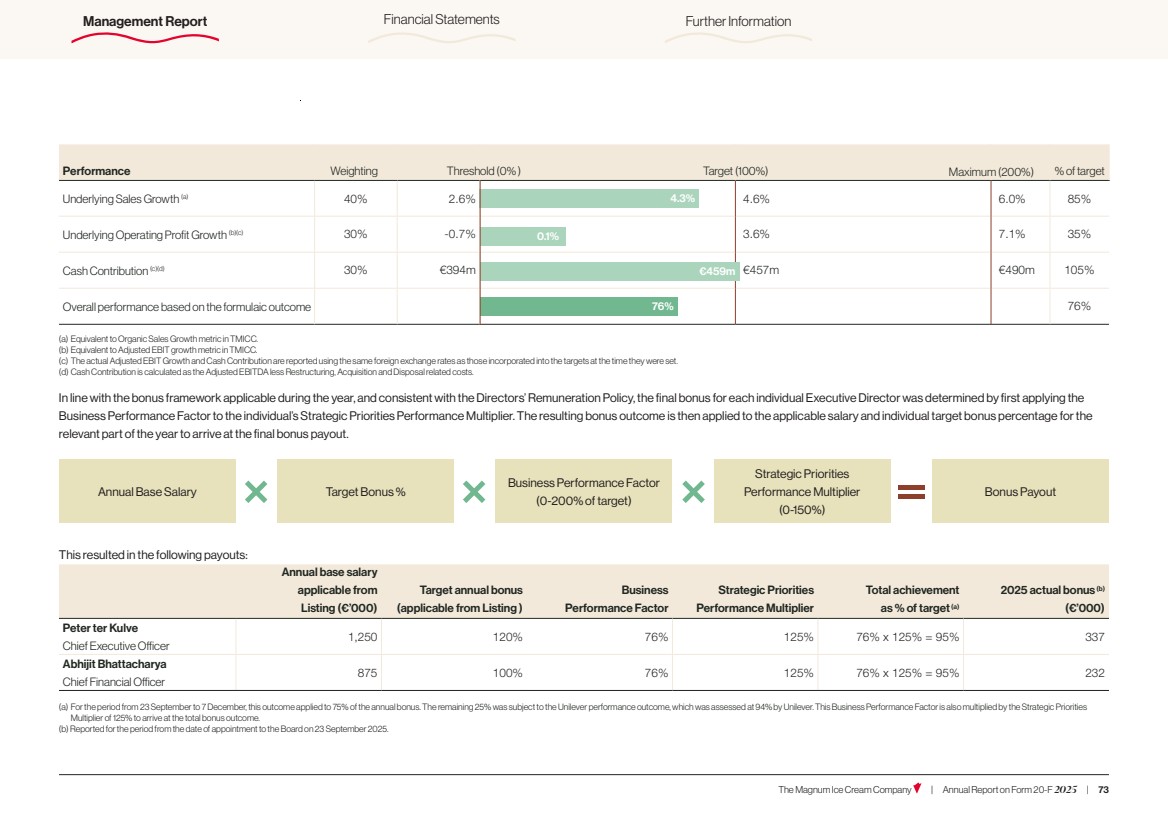Click the 35% of target value
1168x825 pixels.
tap(1079, 234)
